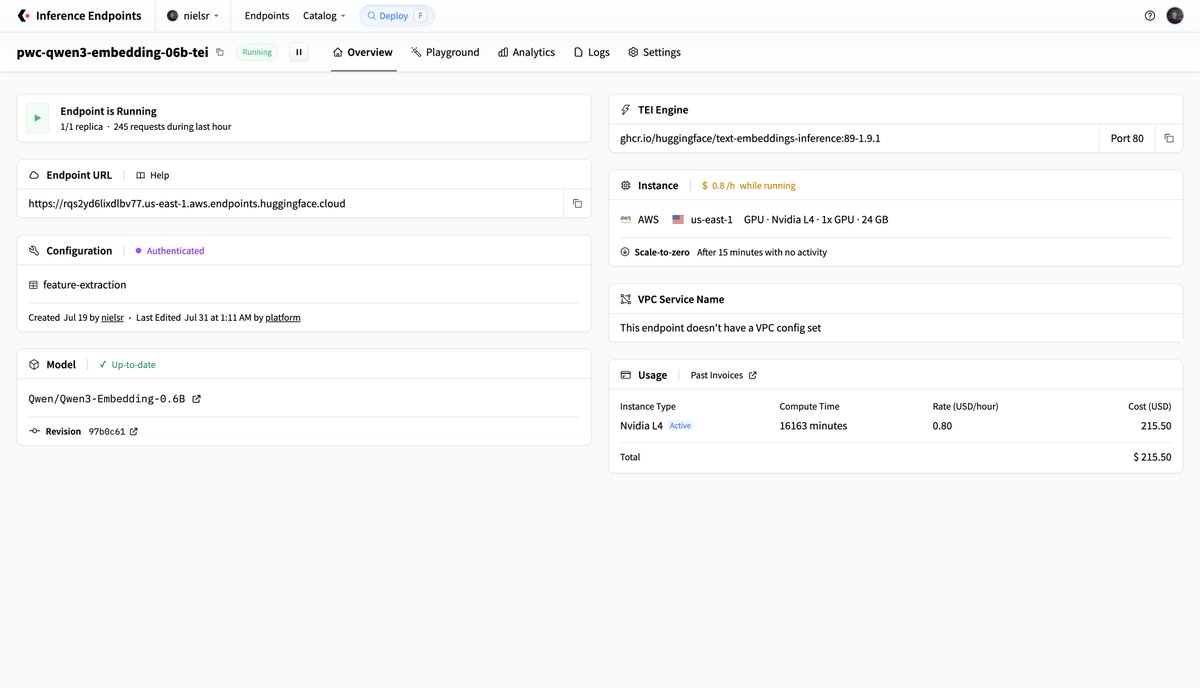Open the Endpoints menu item

(267, 16)
